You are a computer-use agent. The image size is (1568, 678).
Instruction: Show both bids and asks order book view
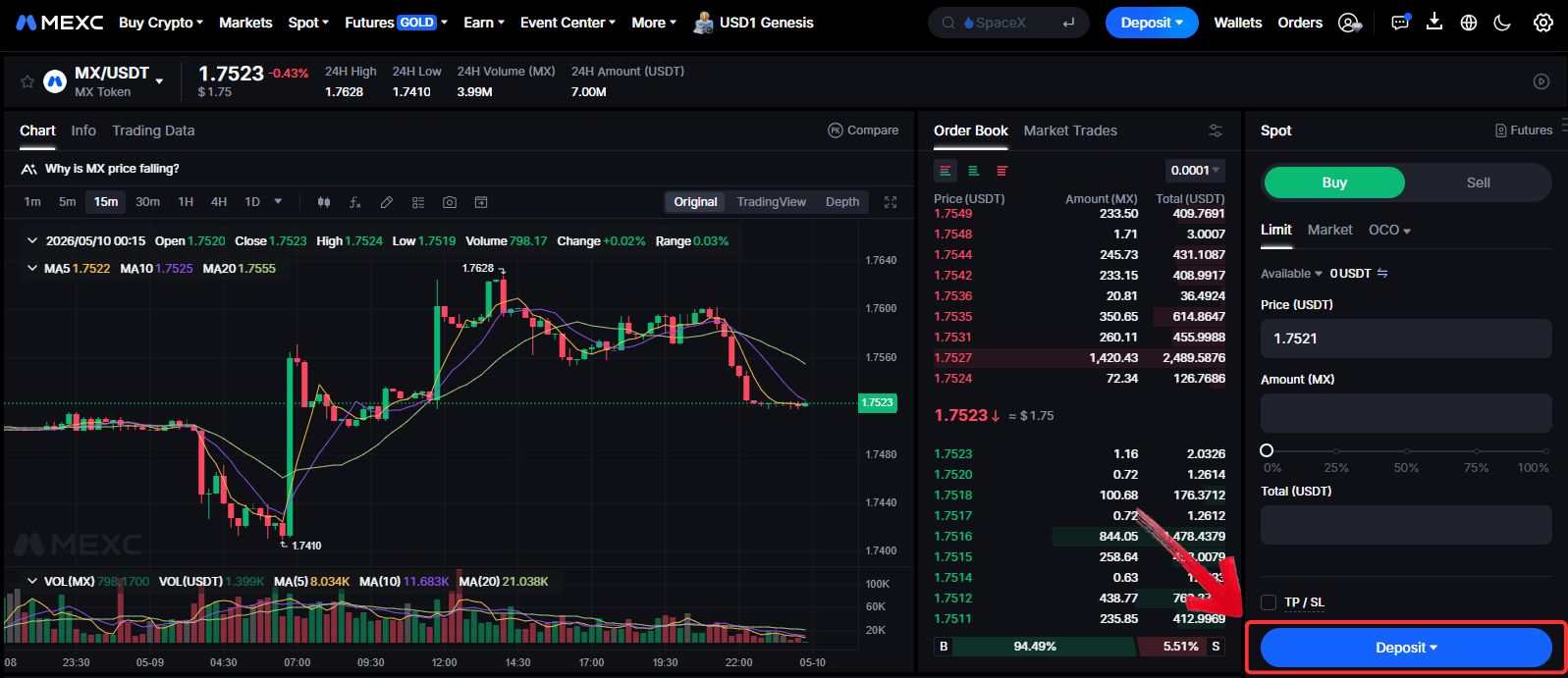(x=946, y=171)
